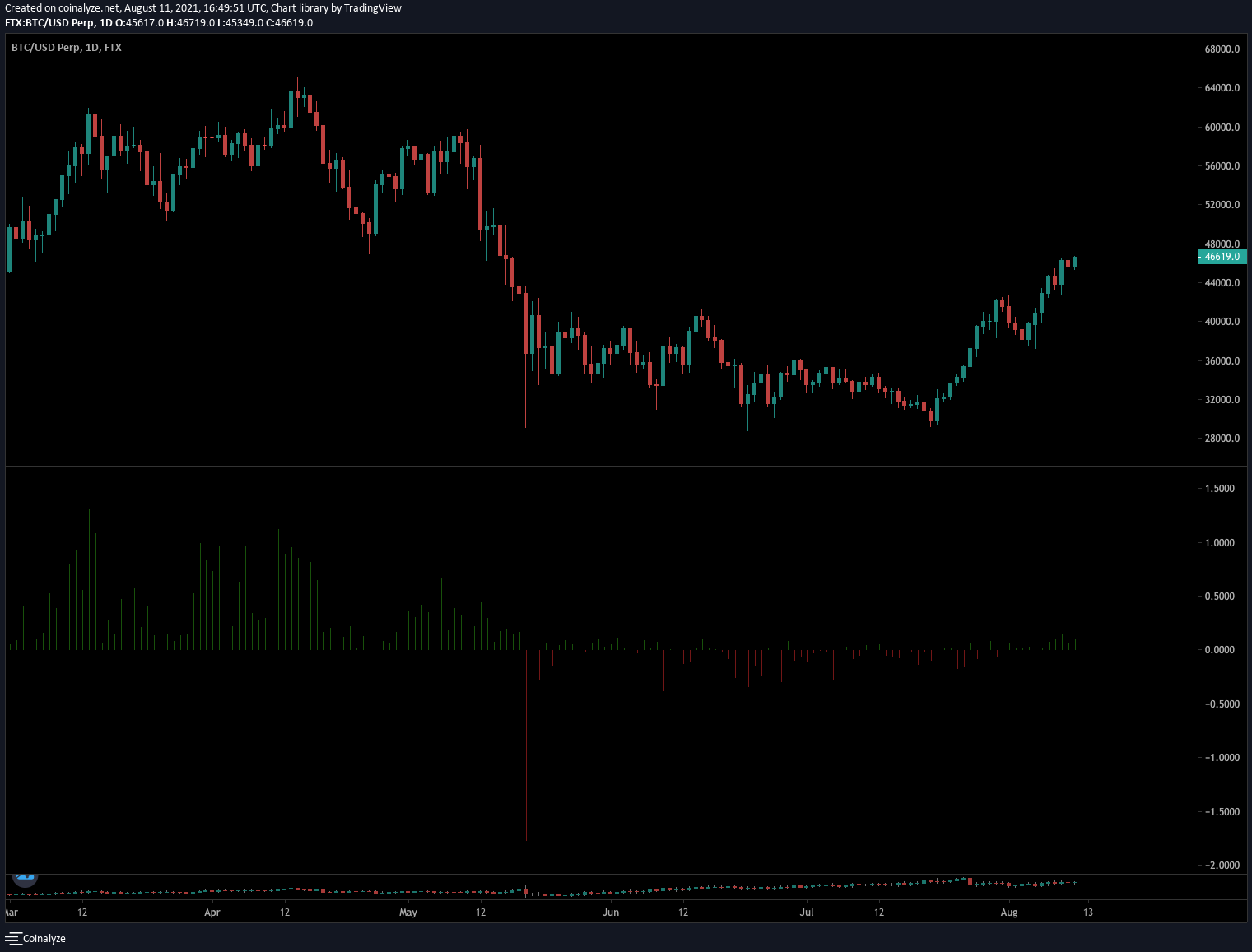Click the Coinalyze brand text
Image resolution: width=1252 pixels, height=952 pixels.
point(44,939)
